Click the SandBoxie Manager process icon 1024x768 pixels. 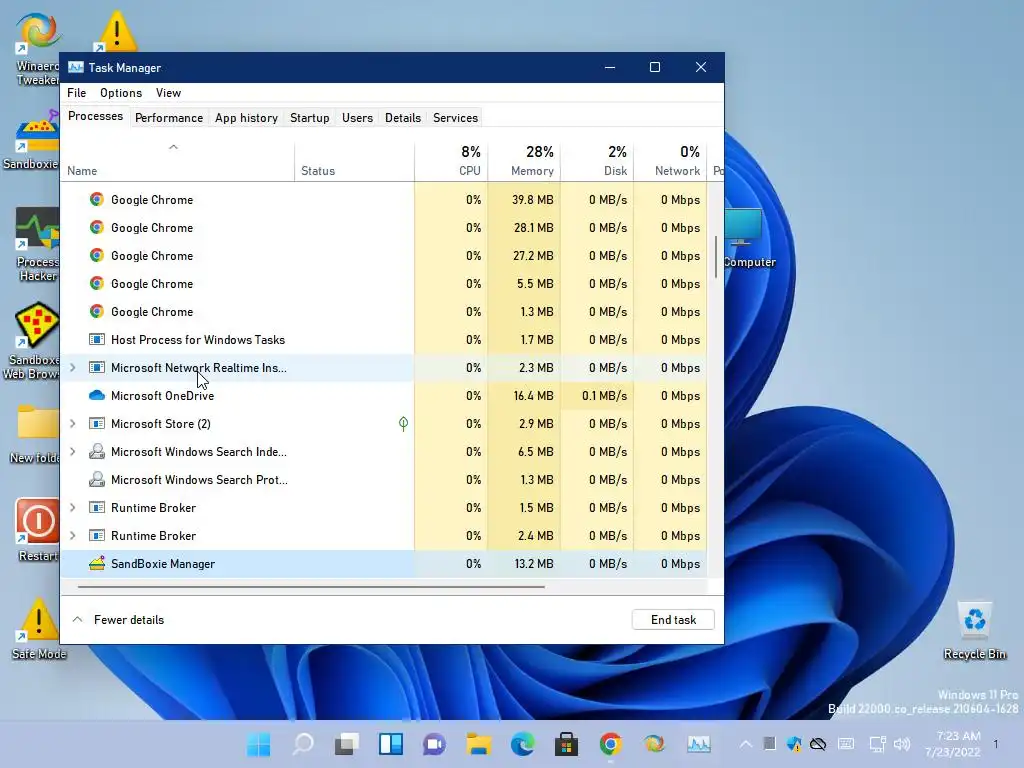[97, 564]
